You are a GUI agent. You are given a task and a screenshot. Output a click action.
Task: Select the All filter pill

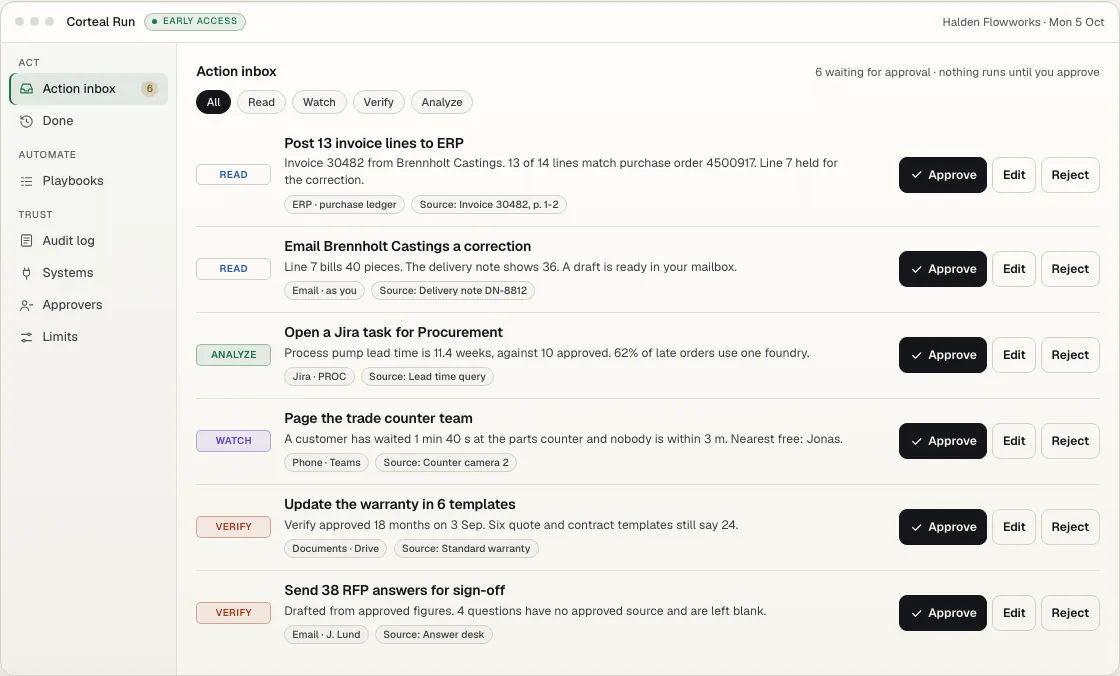(x=214, y=102)
